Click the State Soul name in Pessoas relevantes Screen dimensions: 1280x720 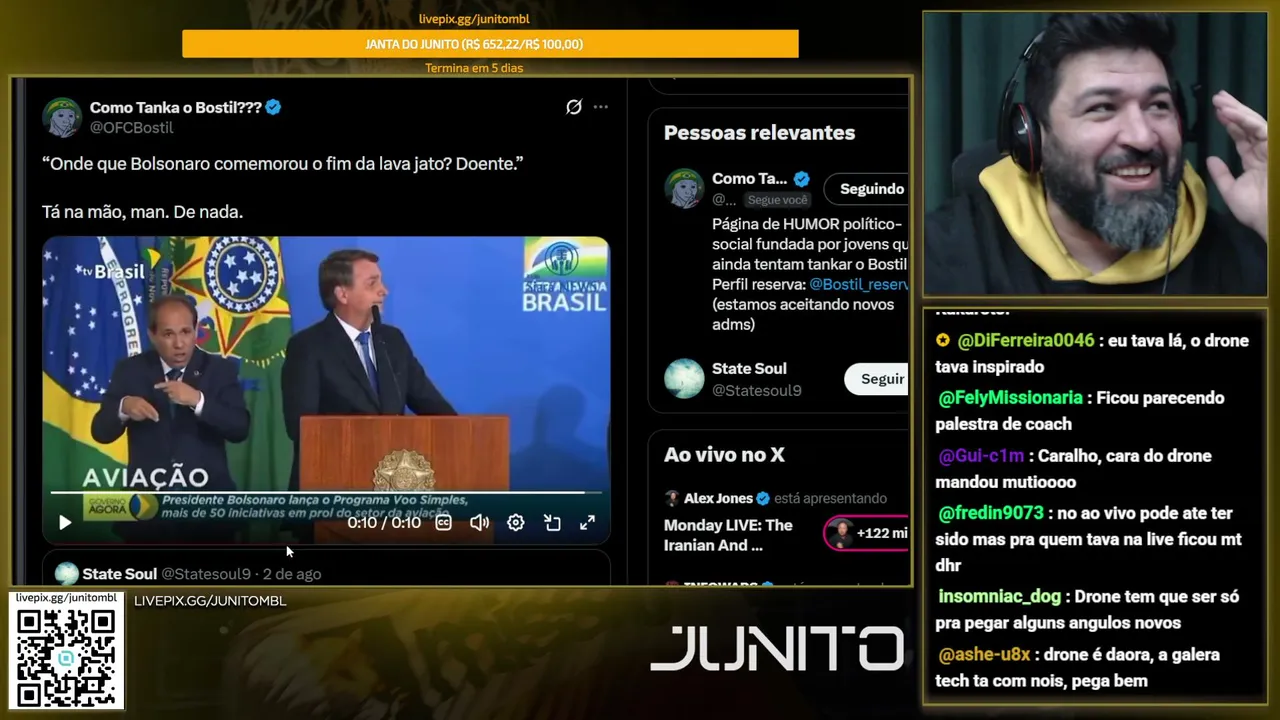[x=749, y=369]
